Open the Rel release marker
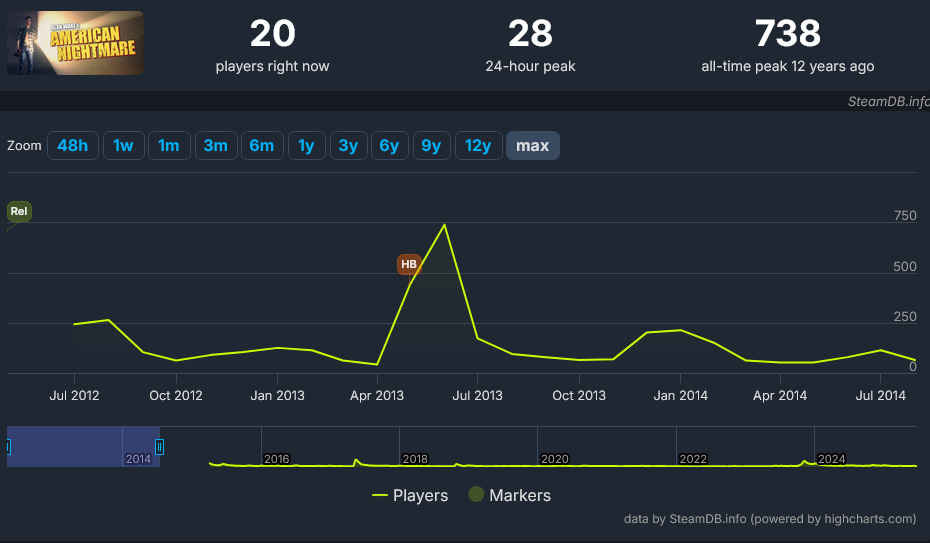This screenshot has height=543, width=930. (19, 211)
